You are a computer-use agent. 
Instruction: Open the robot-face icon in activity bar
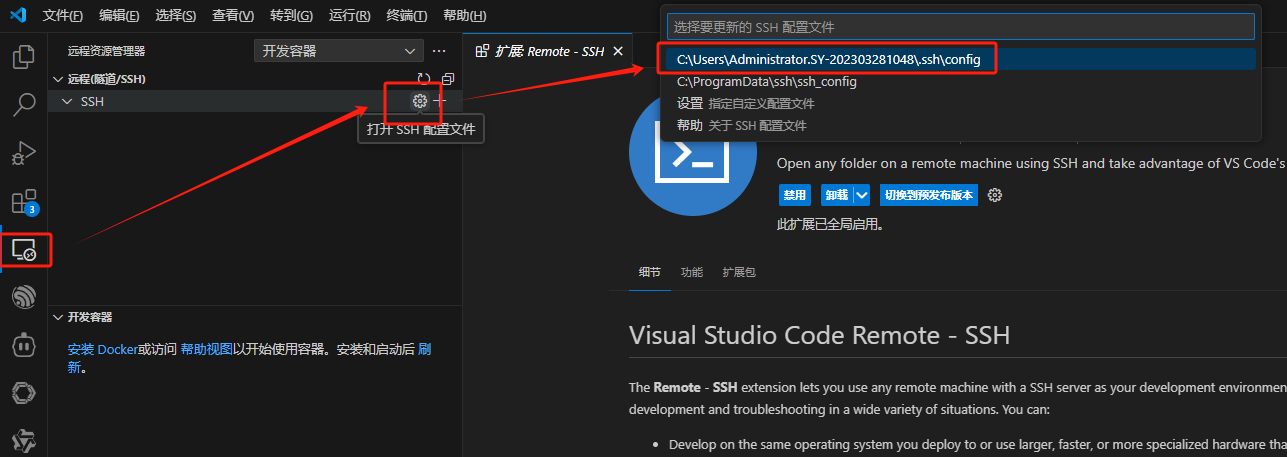[23, 345]
